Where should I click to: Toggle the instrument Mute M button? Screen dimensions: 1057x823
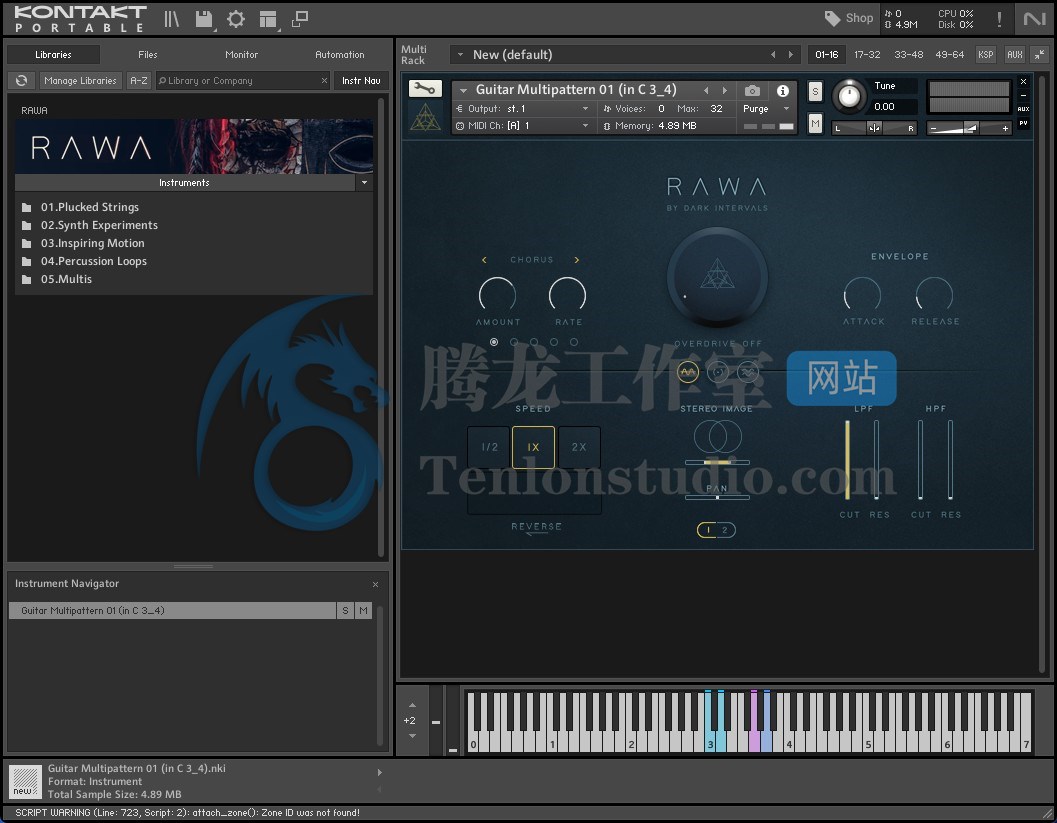[815, 123]
